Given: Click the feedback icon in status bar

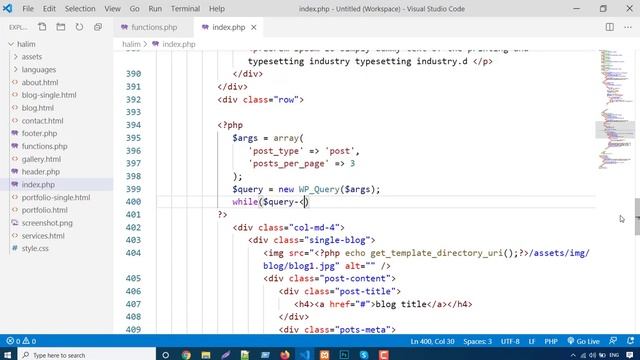Looking at the screenshot, I should [613, 341].
